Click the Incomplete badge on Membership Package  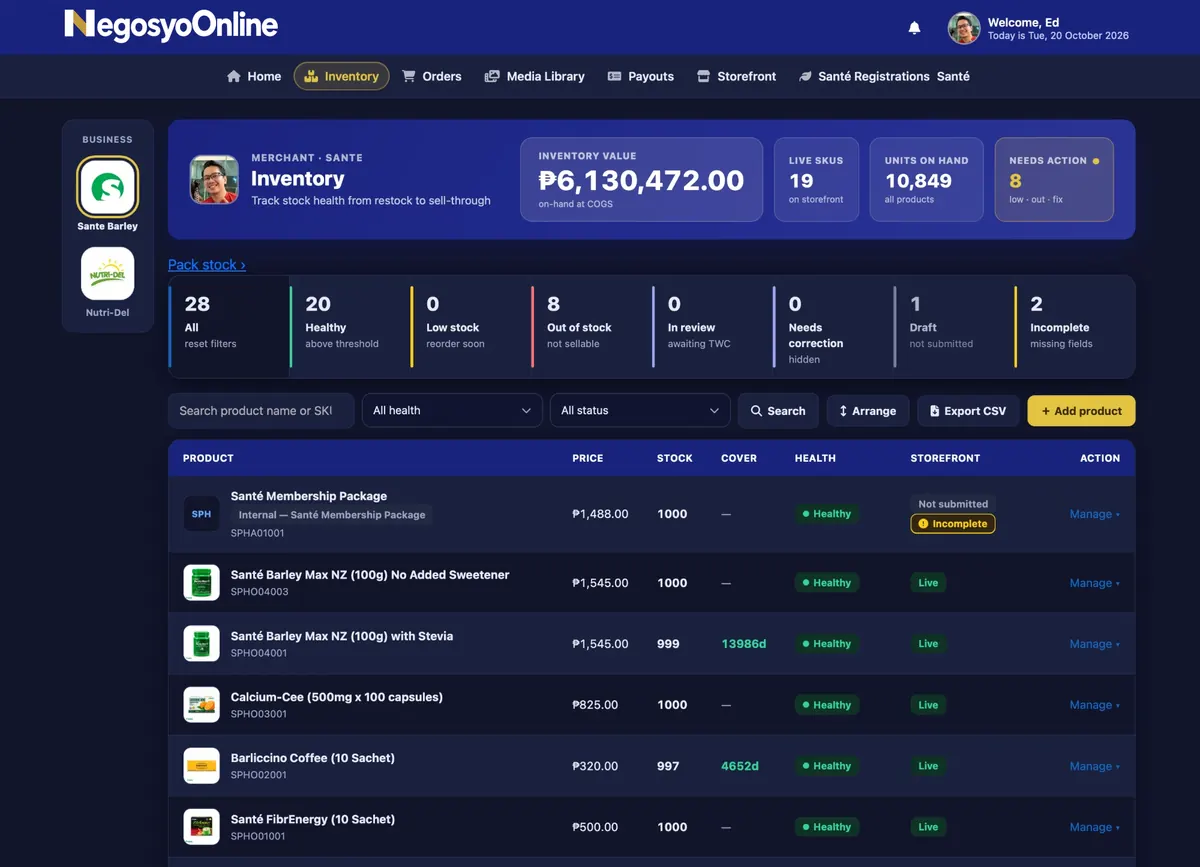[952, 524]
